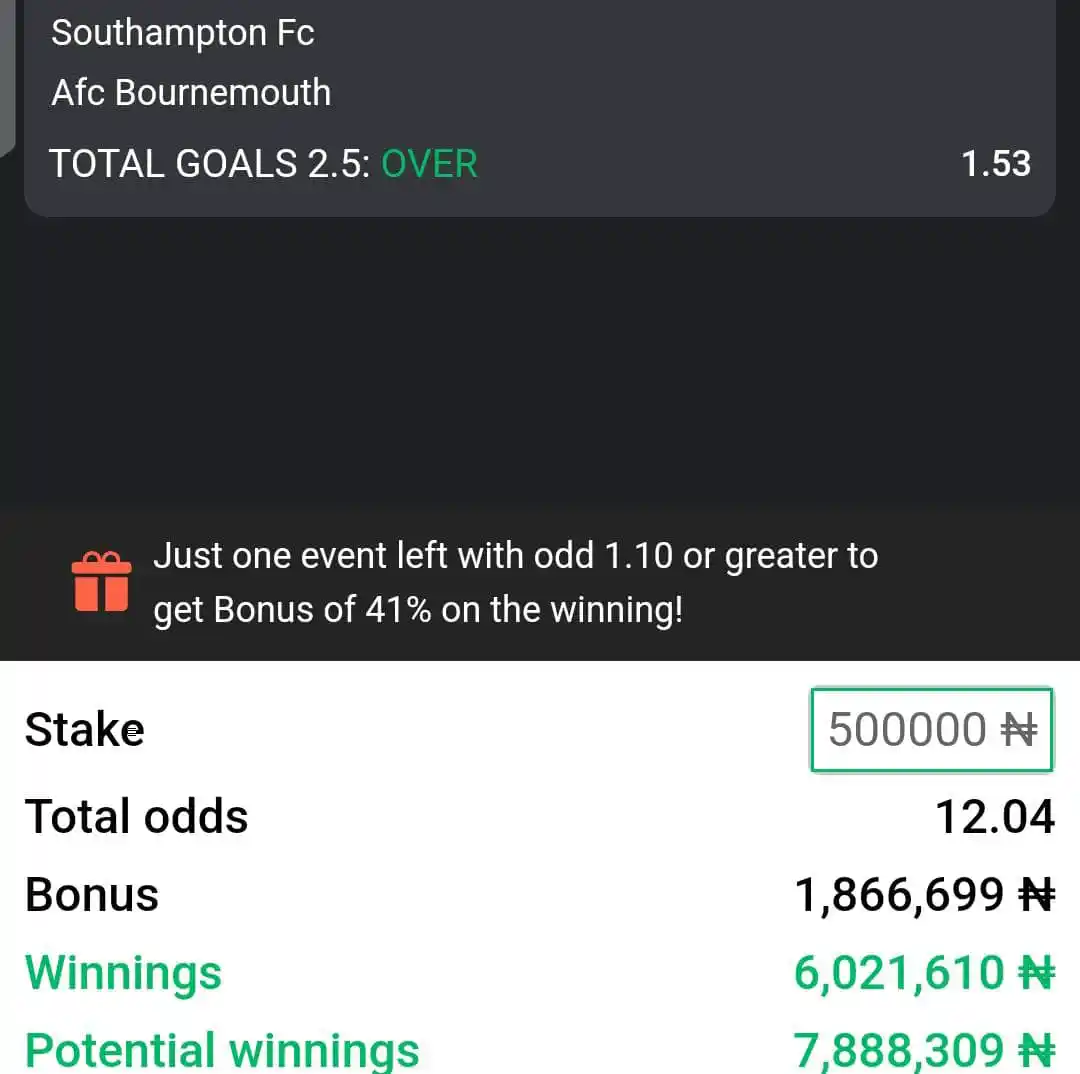Click the orange gift bonus icon
The width and height of the screenshot is (1080, 1074).
(101, 581)
